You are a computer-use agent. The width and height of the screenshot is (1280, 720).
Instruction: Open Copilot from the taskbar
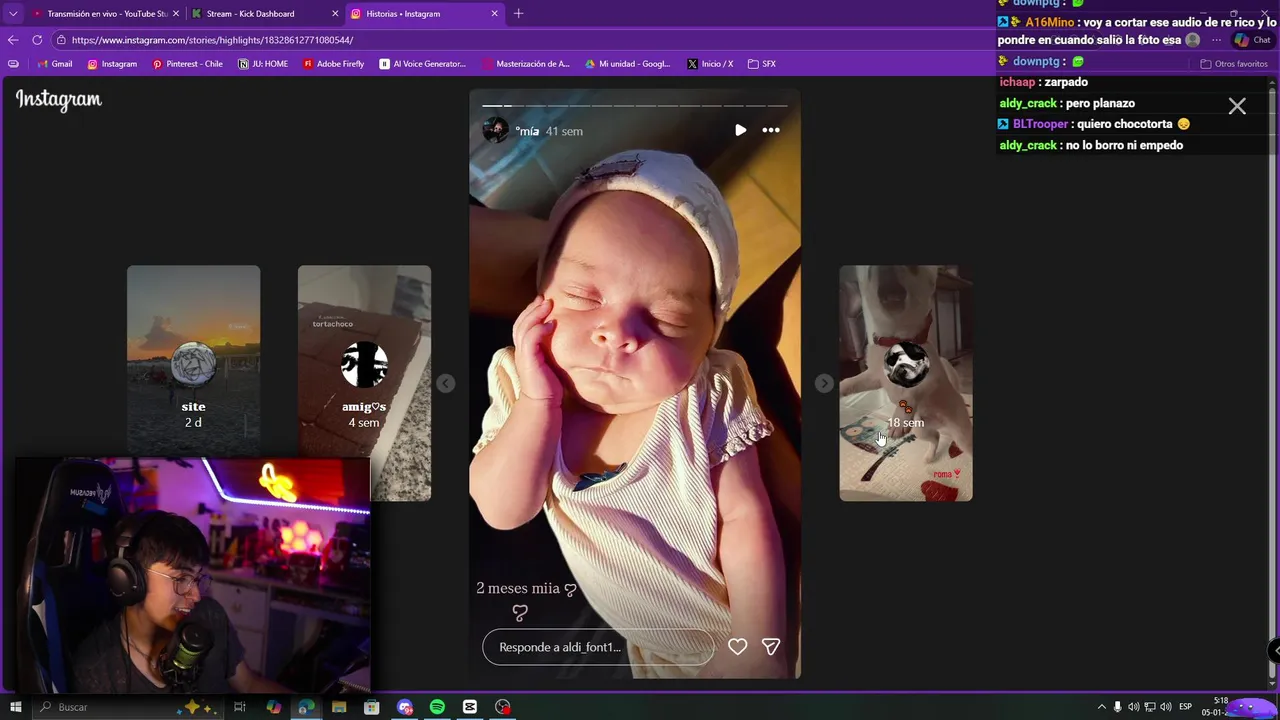pos(273,707)
